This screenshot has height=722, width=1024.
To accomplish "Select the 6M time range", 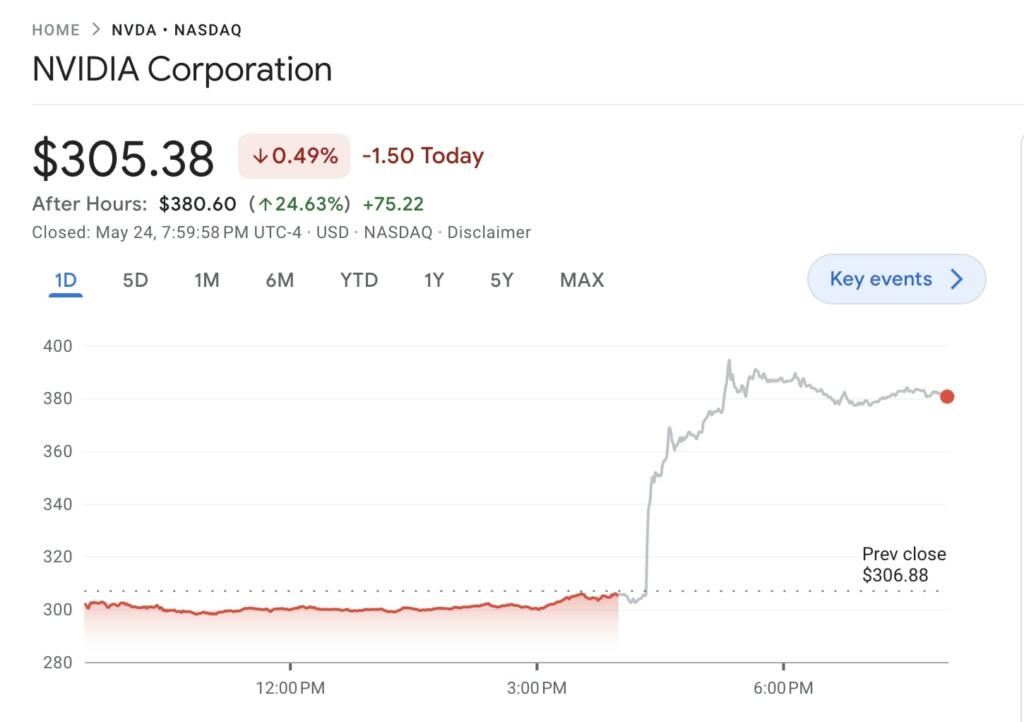I will pos(280,280).
